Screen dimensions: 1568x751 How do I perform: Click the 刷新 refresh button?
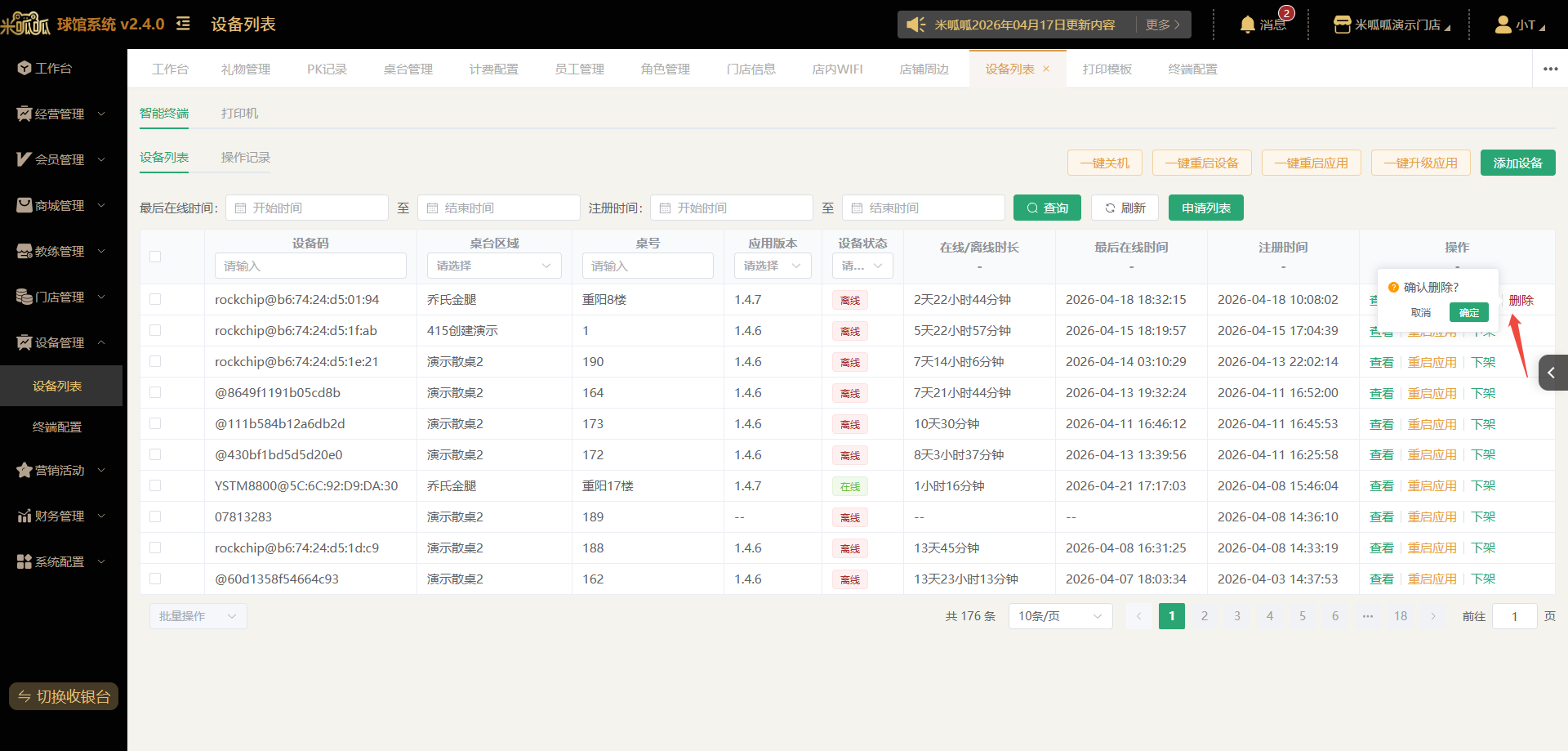(1125, 208)
